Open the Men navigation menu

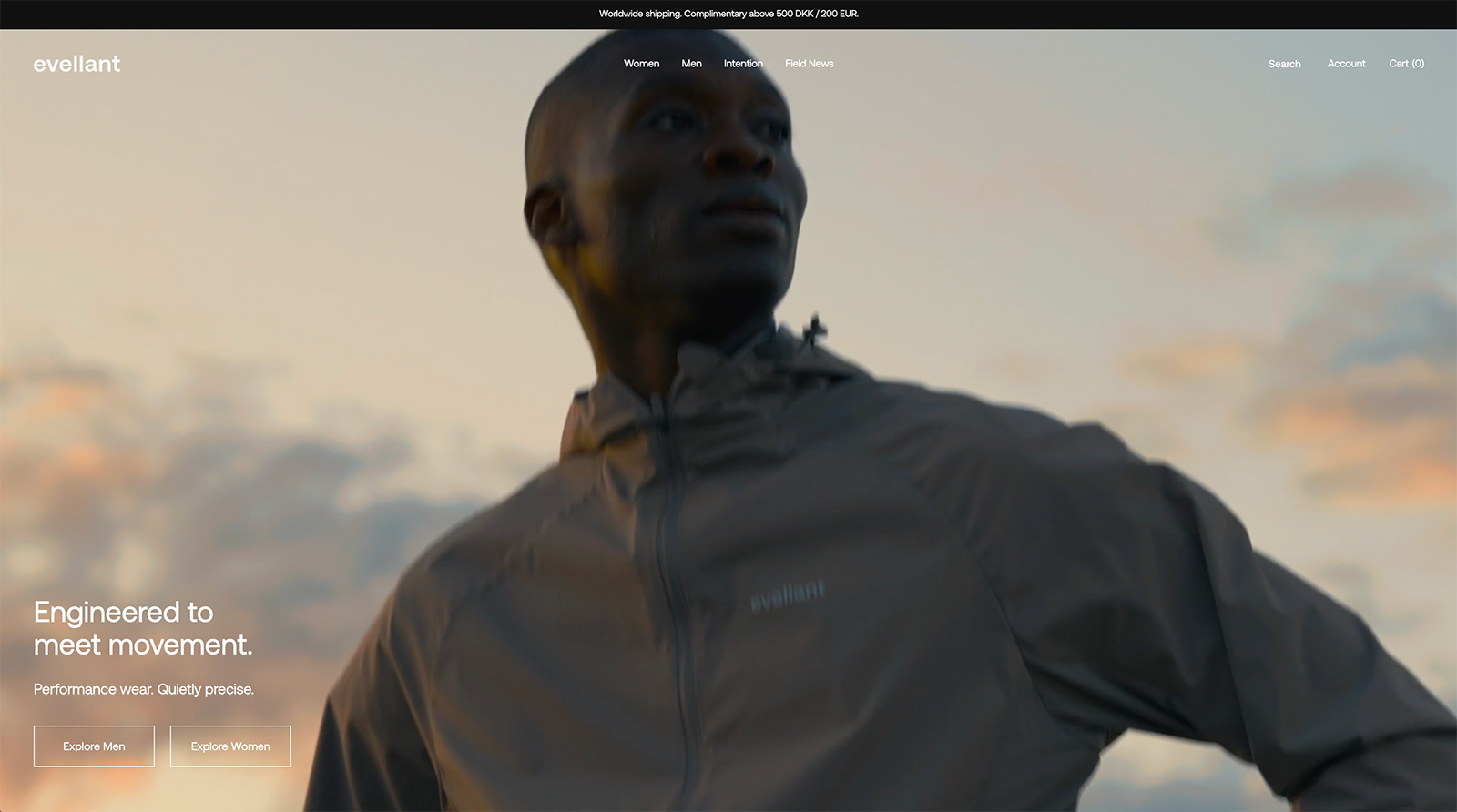691,64
